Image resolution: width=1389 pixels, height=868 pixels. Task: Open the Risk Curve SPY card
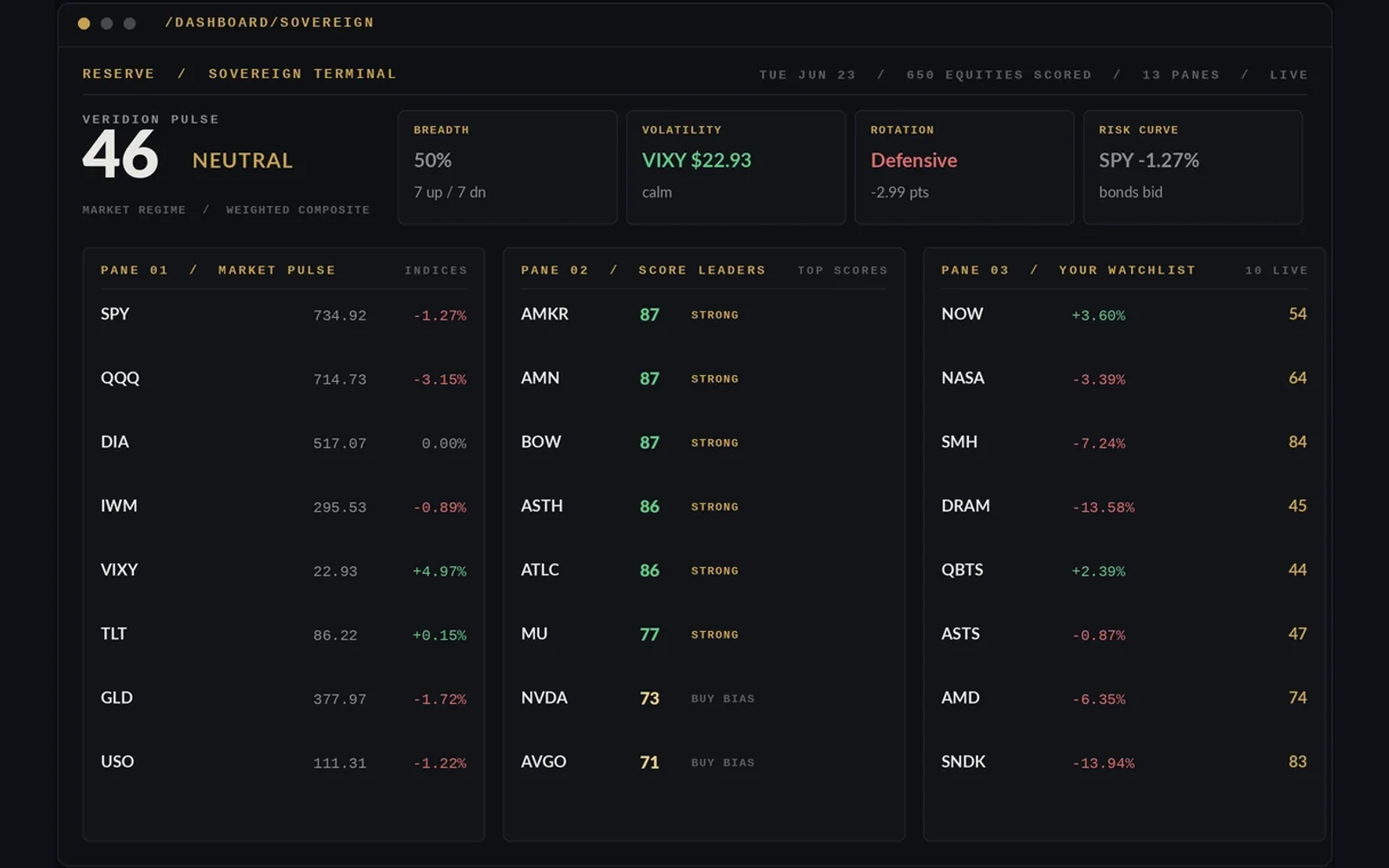pyautogui.click(x=1192, y=168)
